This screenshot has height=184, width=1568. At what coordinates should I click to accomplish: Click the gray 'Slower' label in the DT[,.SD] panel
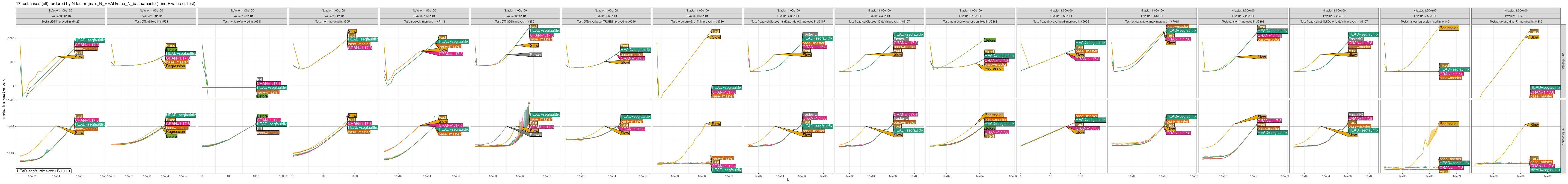(x=535, y=55)
